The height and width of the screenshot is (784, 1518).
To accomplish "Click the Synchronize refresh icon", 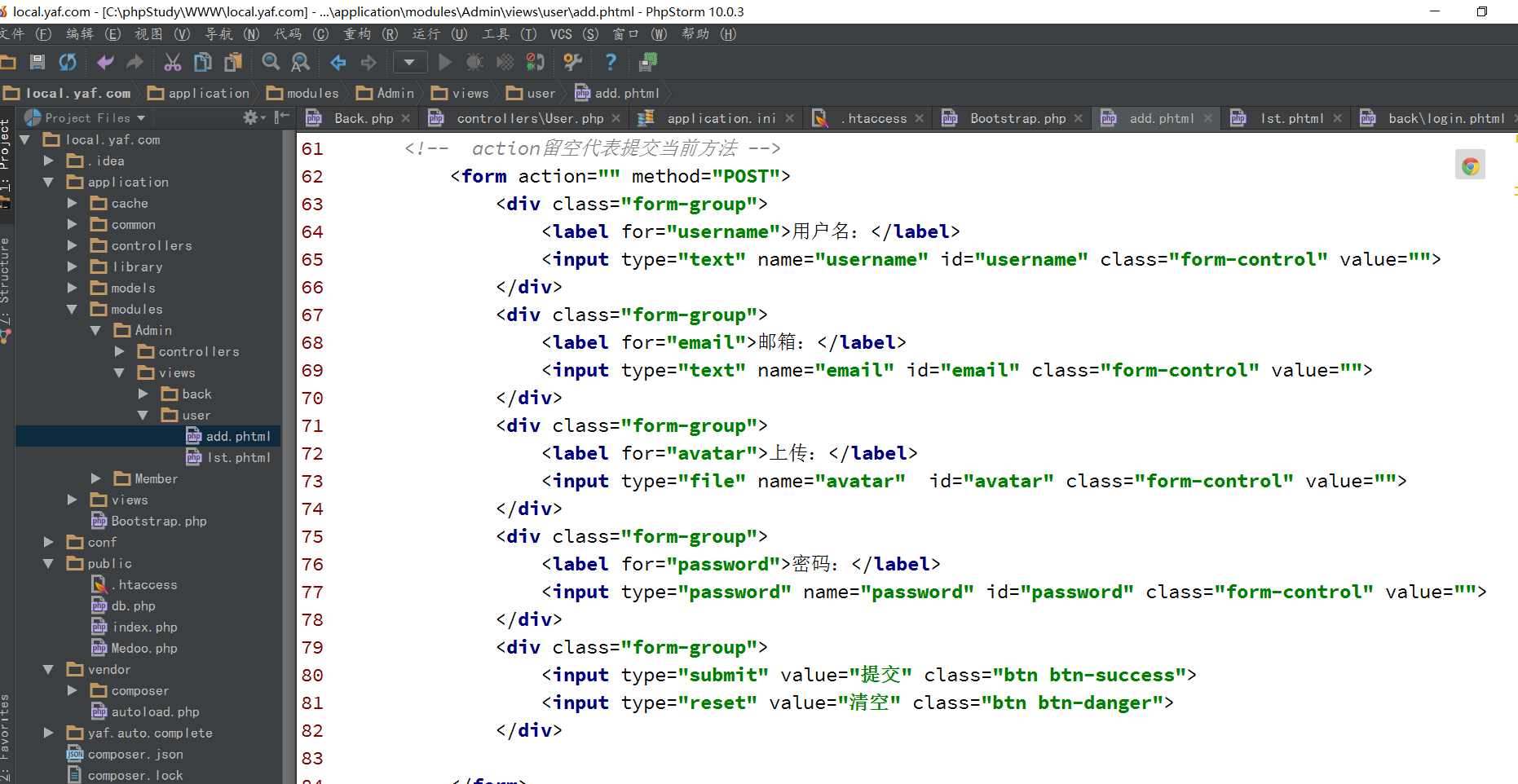I will 68,62.
